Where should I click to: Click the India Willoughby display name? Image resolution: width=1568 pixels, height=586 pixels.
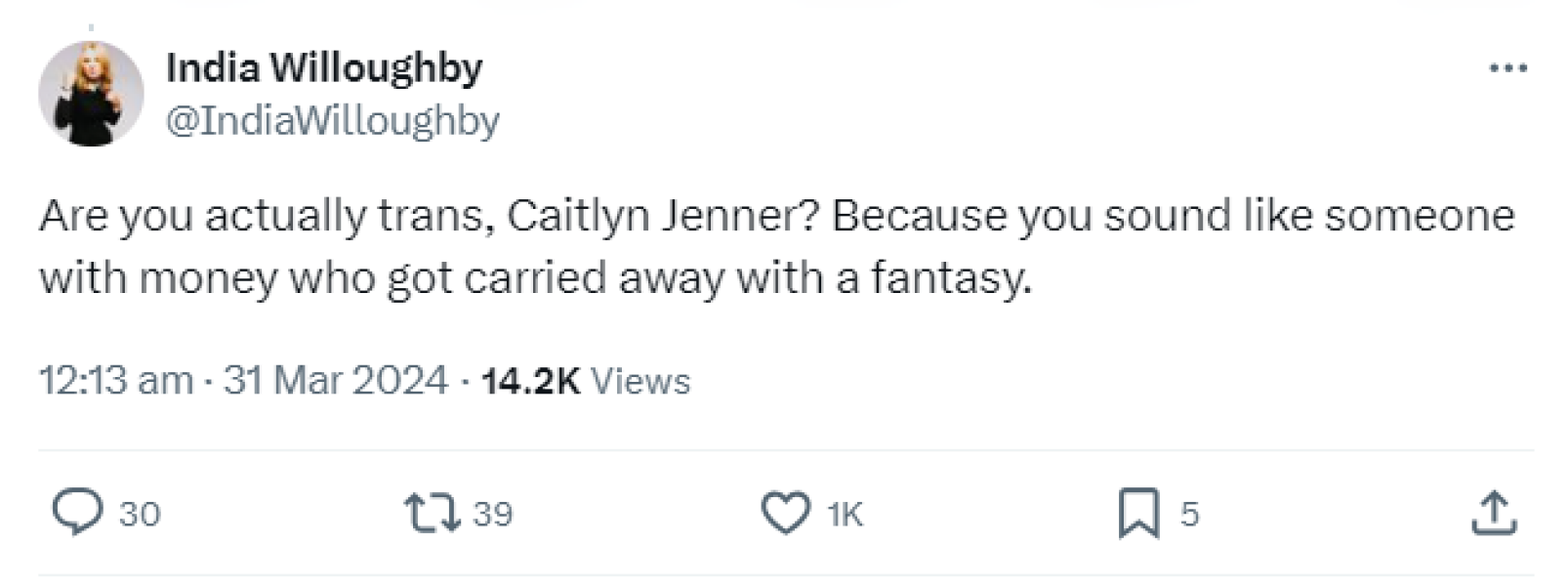click(324, 68)
